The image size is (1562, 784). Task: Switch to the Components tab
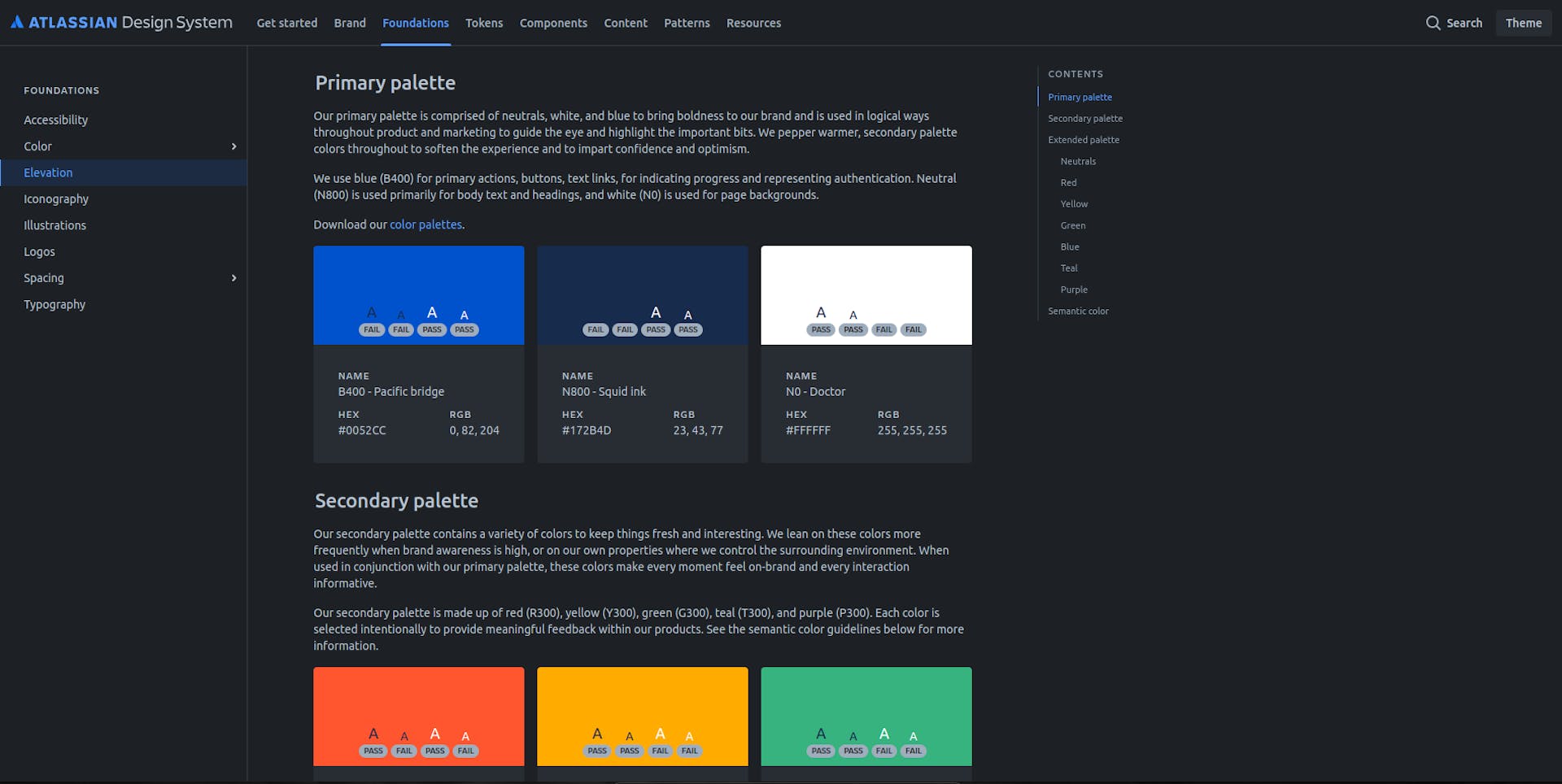(x=553, y=23)
